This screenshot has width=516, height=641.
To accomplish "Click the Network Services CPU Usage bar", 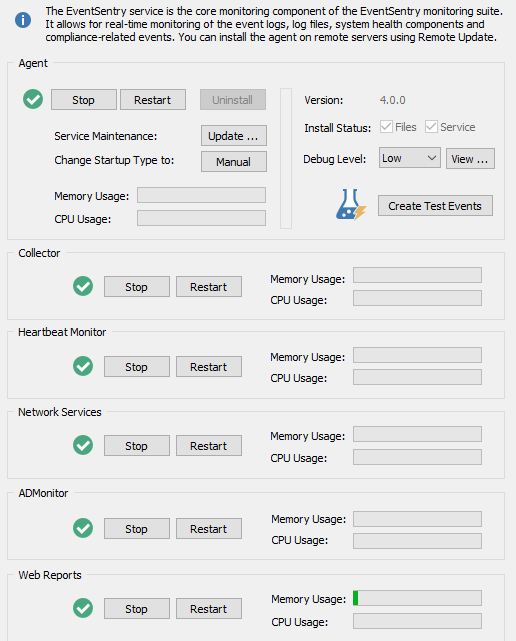I will pos(417,457).
